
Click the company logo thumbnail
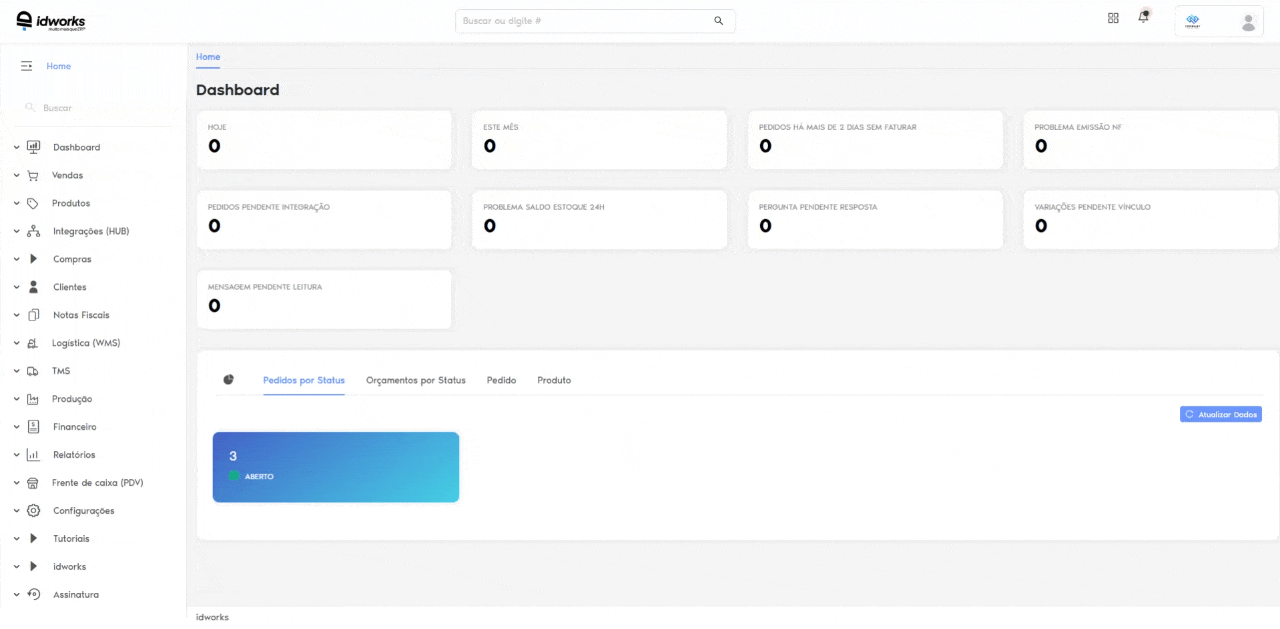(1193, 21)
